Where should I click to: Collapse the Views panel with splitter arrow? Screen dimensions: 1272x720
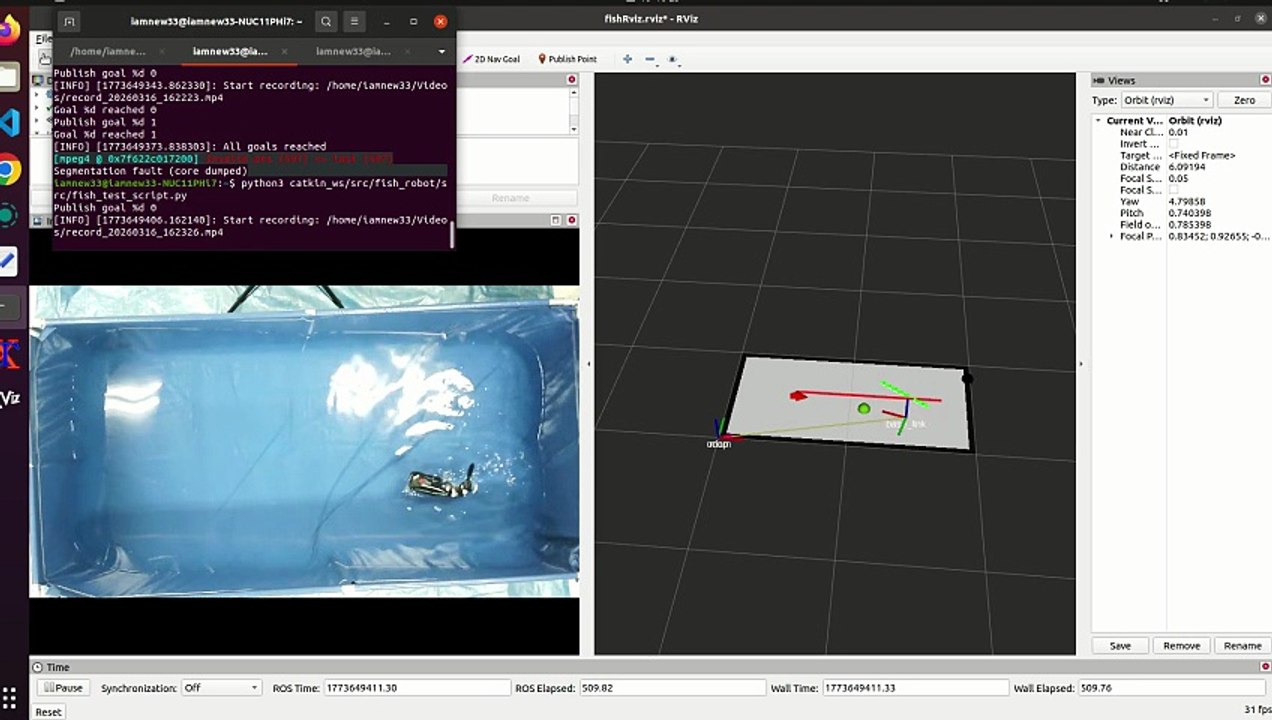coord(1081,364)
